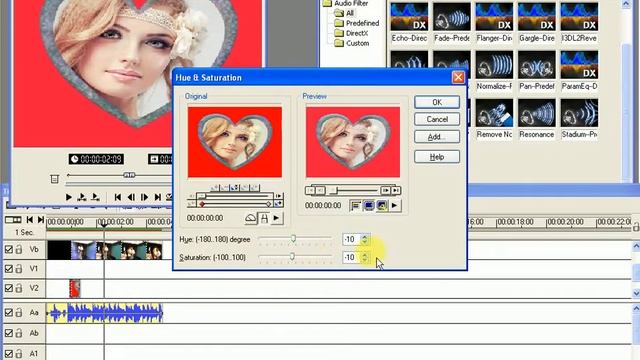Click the timeline display mode icon
The width and height of the screenshot is (640, 360).
(13, 220)
